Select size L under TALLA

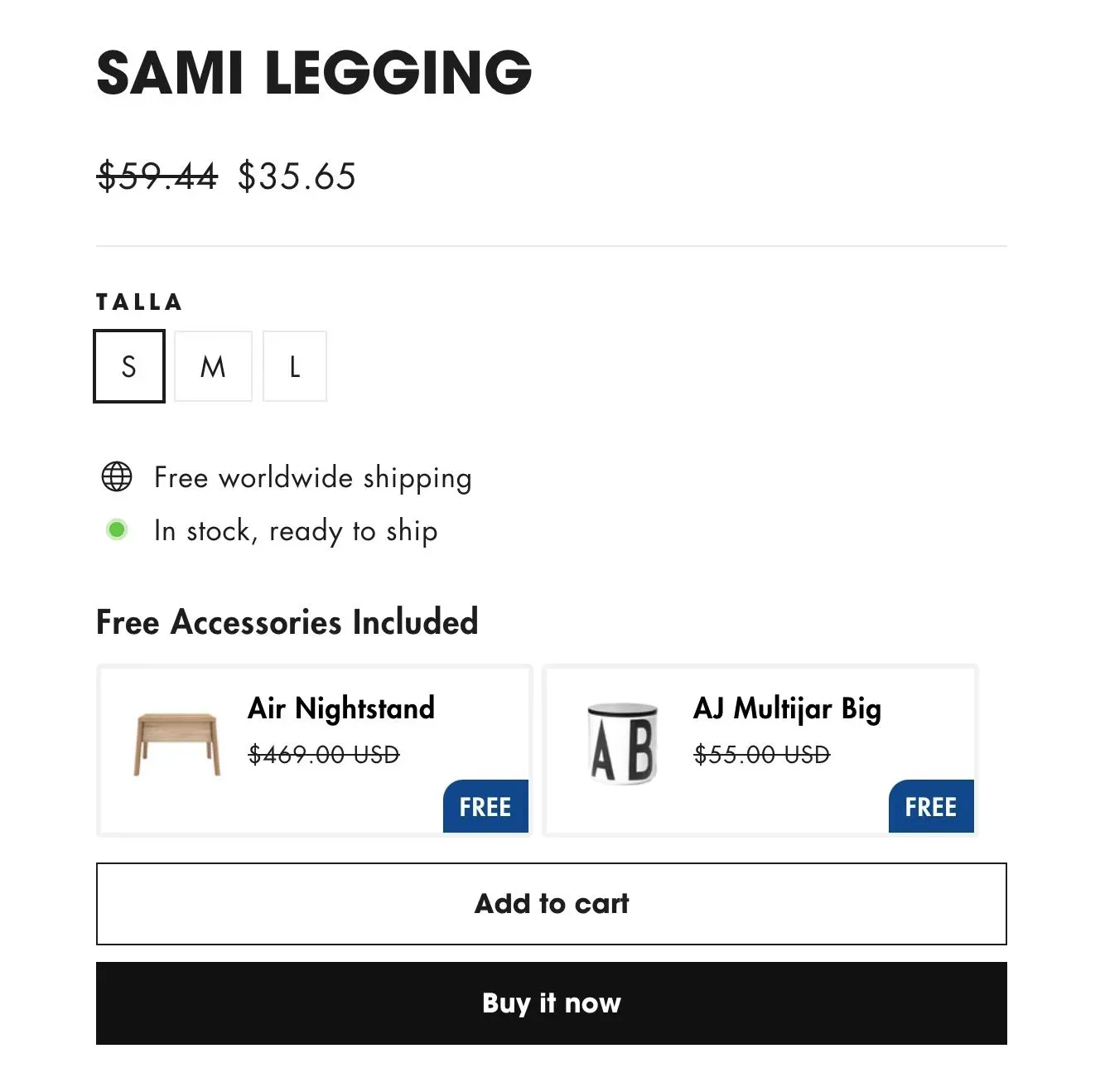click(295, 366)
